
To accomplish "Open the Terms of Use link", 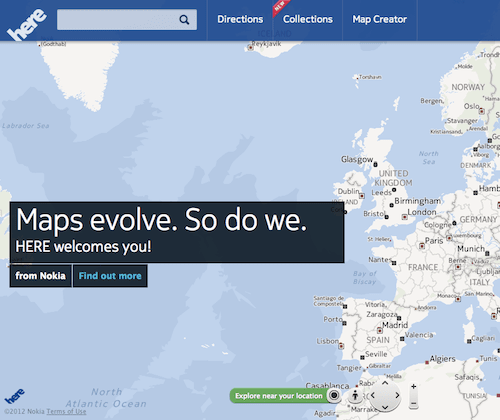I will coord(66,412).
